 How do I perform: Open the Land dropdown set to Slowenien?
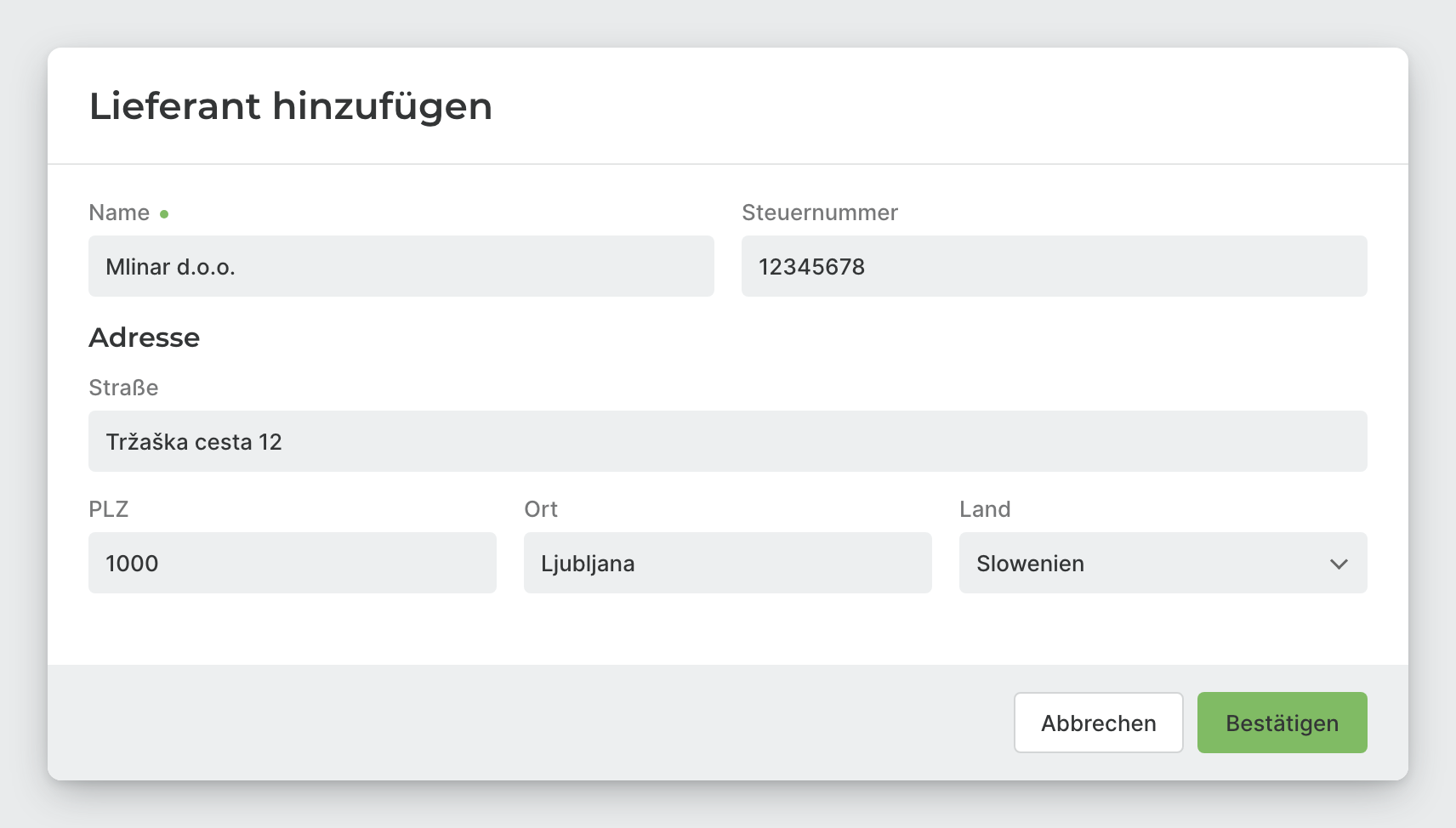[x=1163, y=563]
